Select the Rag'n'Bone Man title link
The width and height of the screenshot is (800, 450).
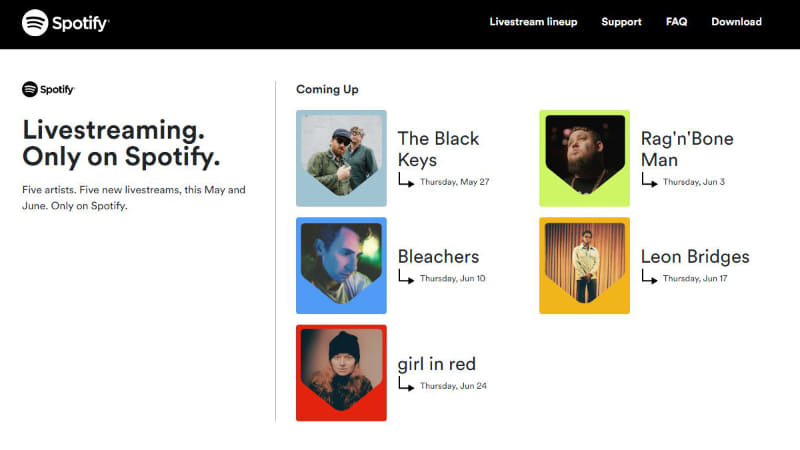[x=687, y=149]
